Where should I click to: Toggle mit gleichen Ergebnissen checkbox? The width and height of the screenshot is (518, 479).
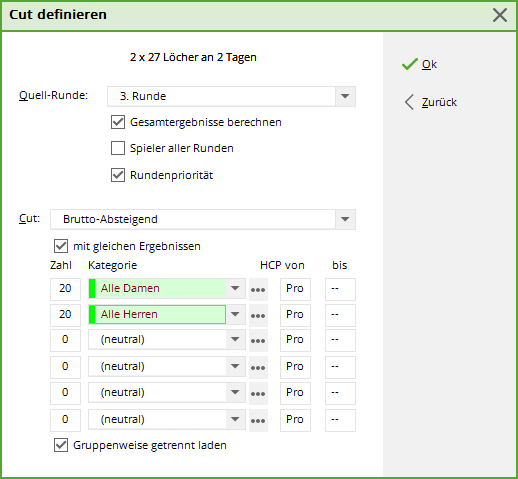pos(61,246)
